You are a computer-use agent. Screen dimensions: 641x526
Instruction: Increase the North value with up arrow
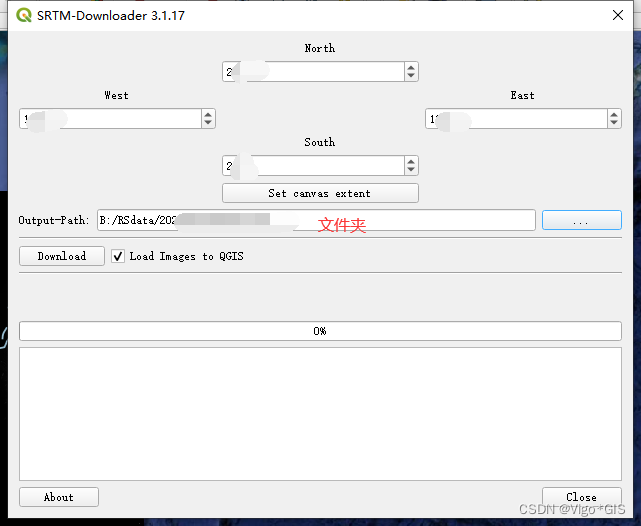(411, 67)
